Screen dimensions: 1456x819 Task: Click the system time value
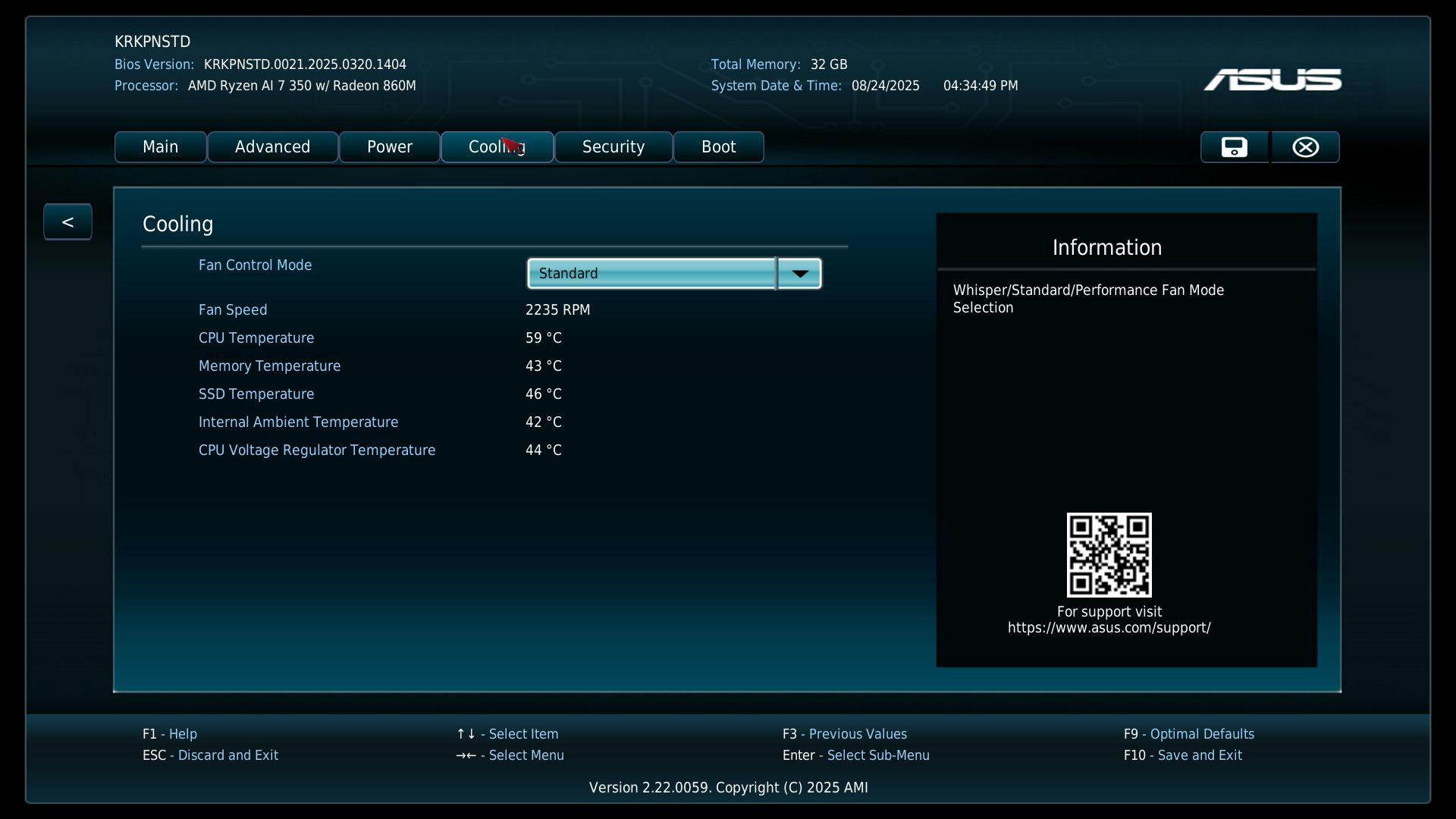980,86
